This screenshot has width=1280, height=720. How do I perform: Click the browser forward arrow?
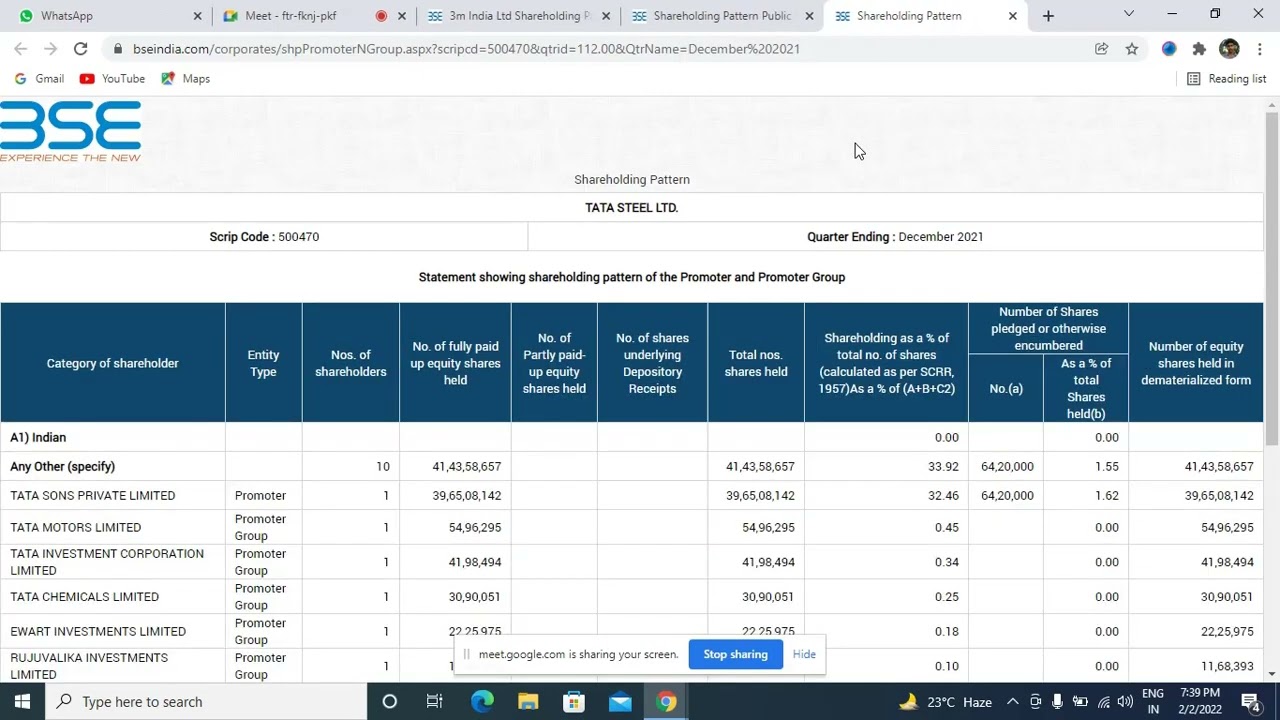(x=50, y=49)
